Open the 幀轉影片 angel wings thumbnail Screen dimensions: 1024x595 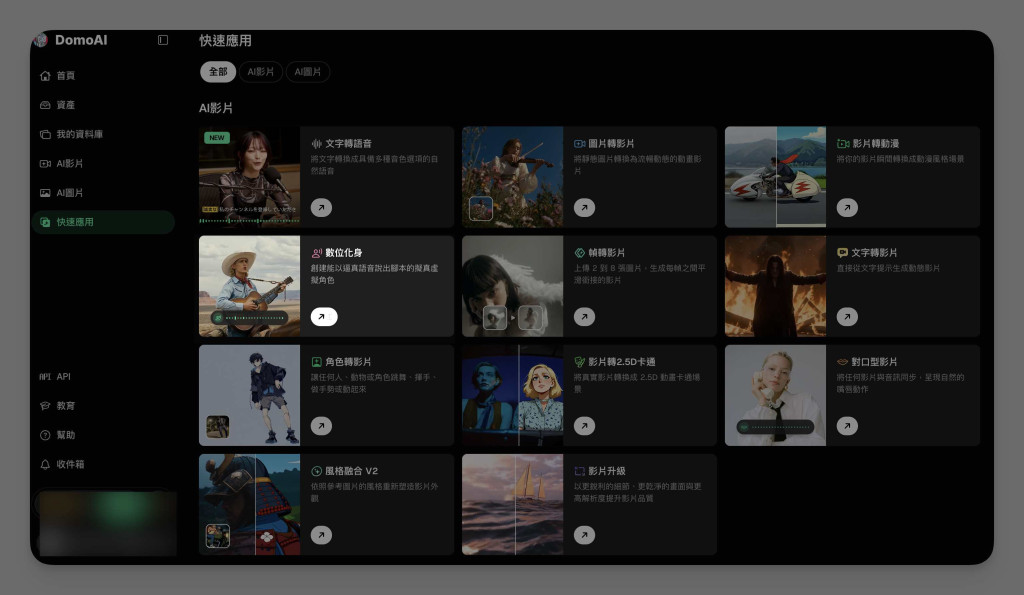(x=513, y=286)
